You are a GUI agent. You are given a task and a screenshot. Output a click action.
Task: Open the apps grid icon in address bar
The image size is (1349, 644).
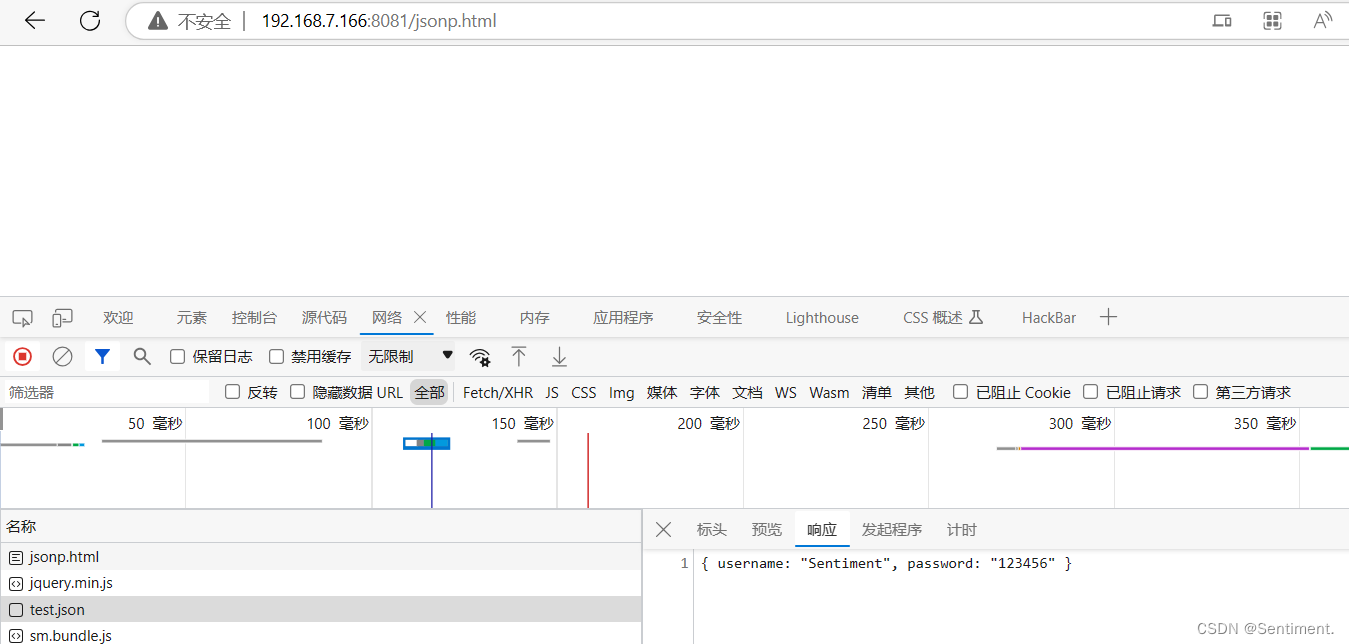point(1272,21)
